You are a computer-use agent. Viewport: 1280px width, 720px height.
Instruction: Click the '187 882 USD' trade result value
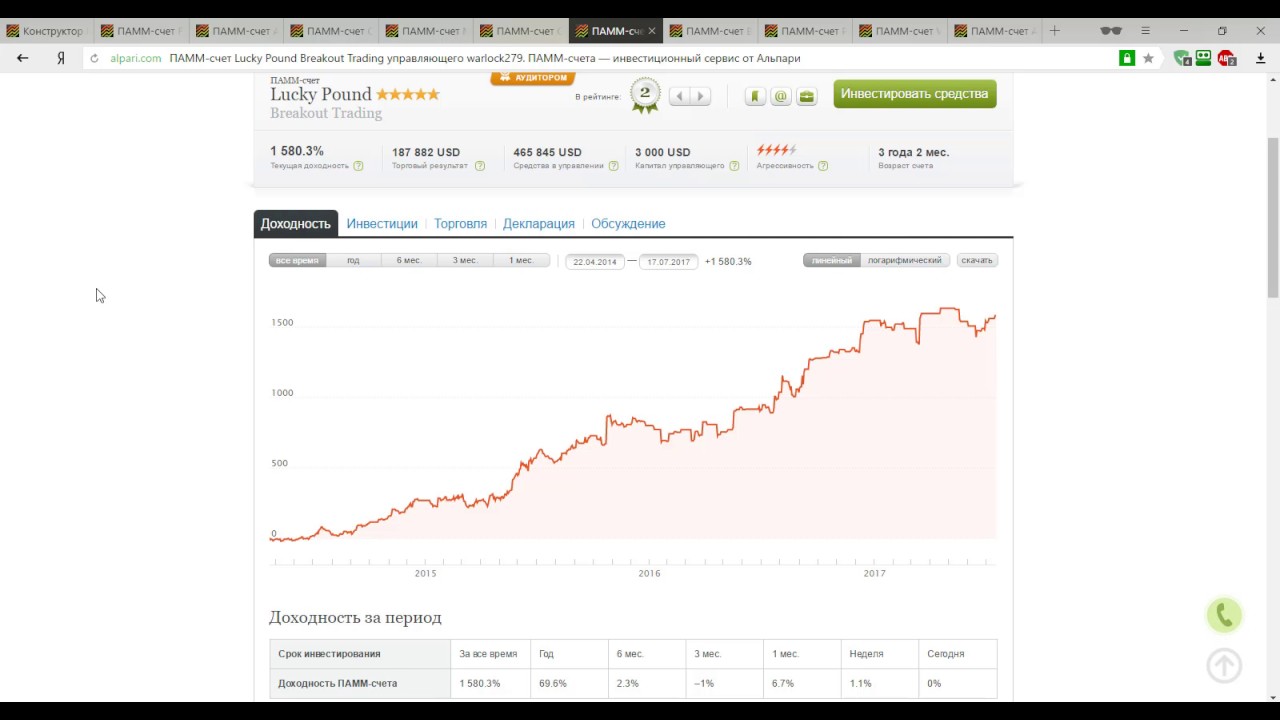426,152
